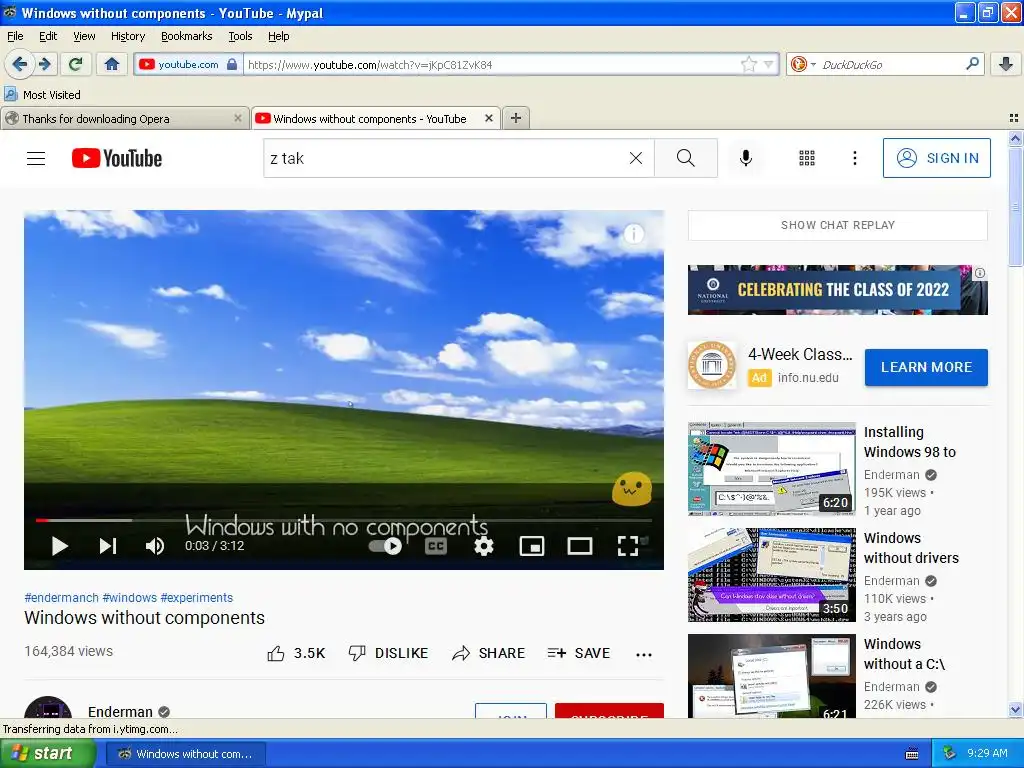
Task: Open a new browser tab
Action: click(x=516, y=118)
